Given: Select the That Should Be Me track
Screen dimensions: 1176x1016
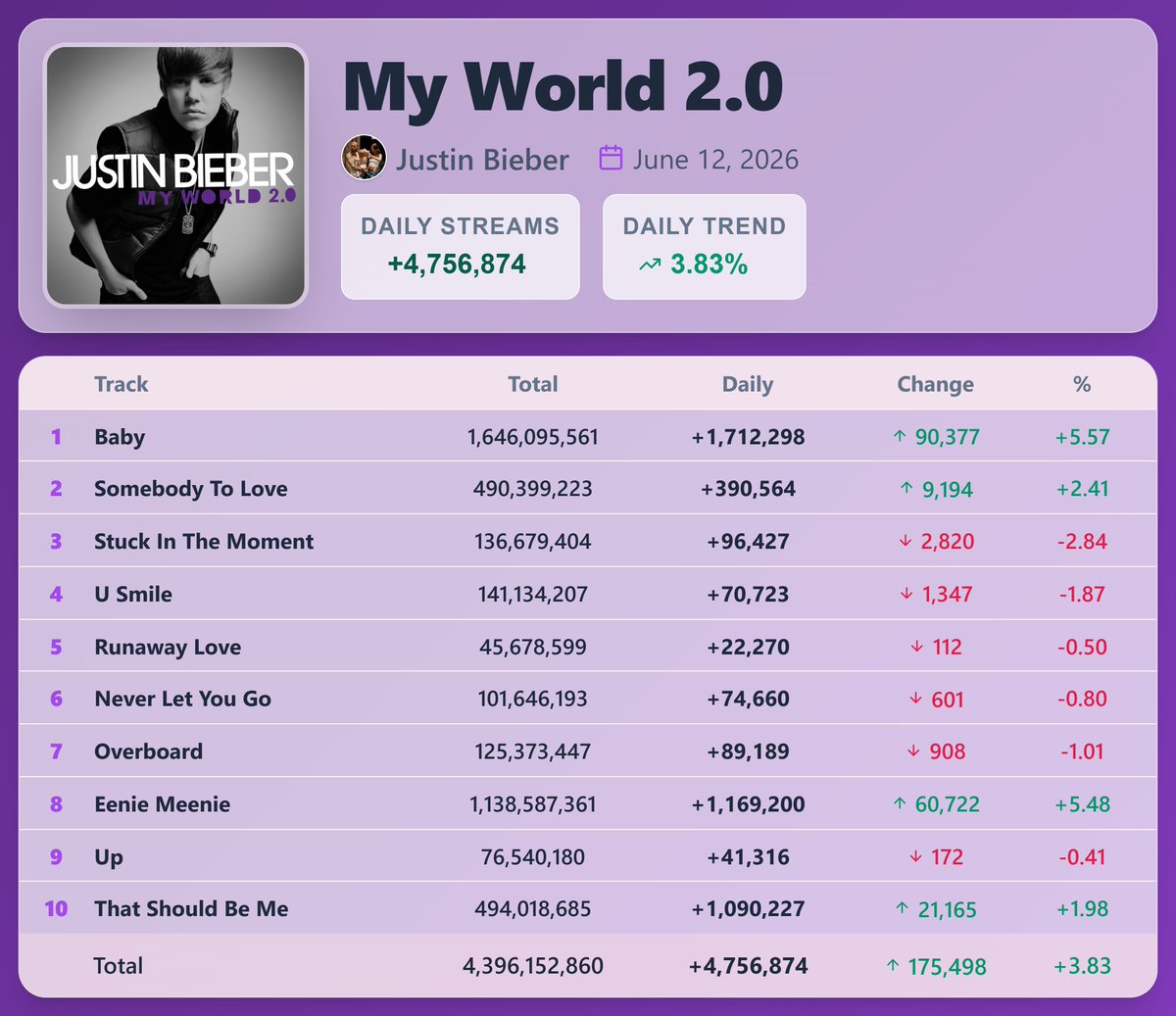Looking at the screenshot, I should coord(192,909).
